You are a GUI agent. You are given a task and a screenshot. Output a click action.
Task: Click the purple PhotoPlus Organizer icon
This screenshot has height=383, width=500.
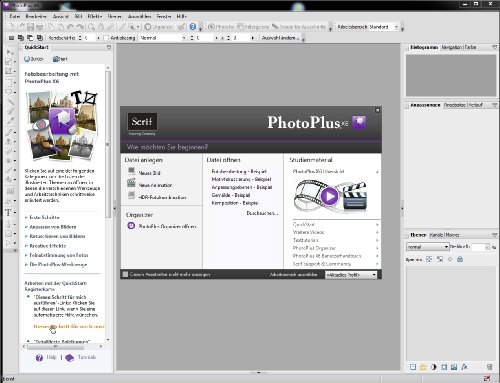point(131,226)
